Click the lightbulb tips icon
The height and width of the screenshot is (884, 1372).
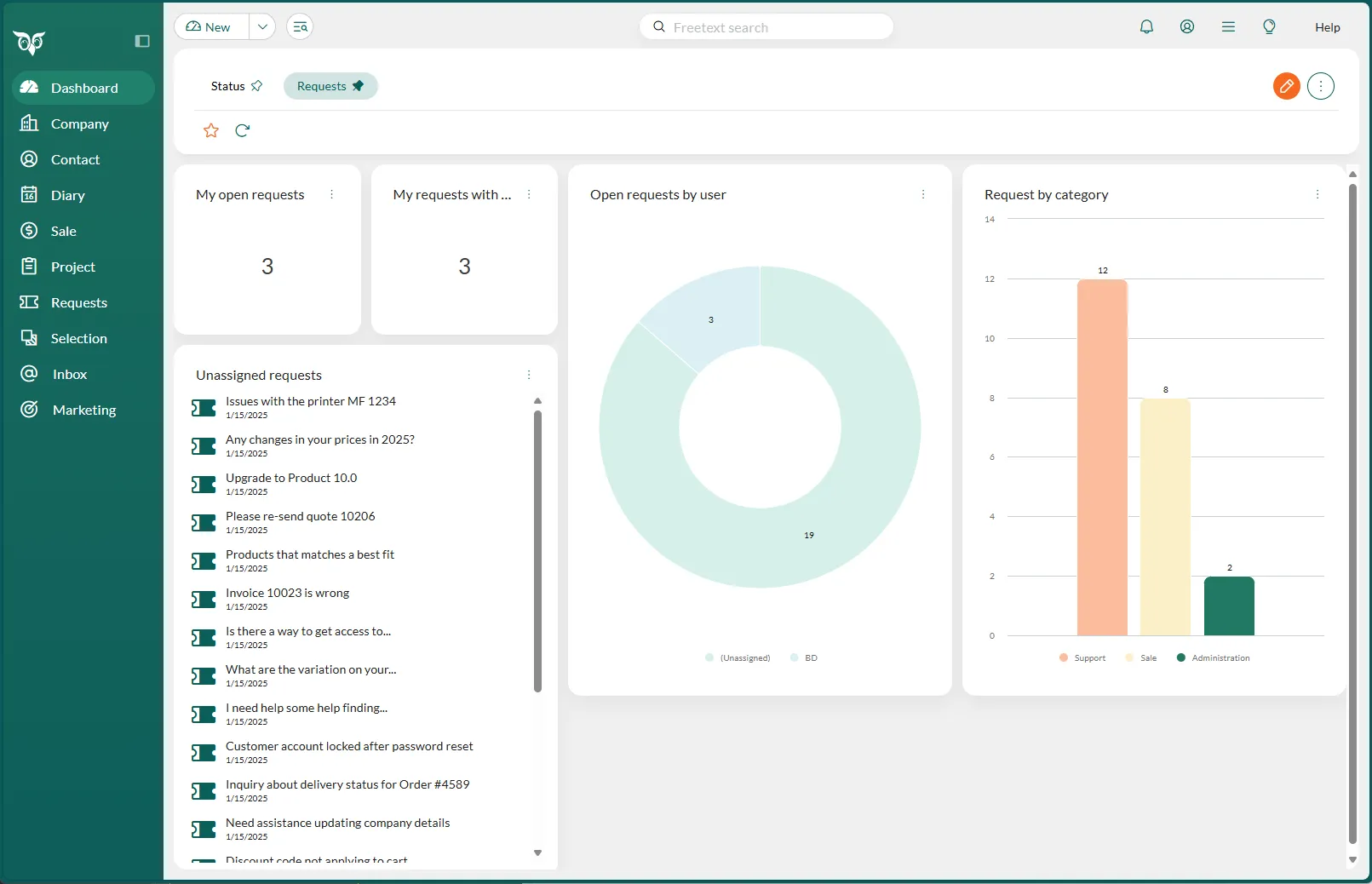point(1269,26)
